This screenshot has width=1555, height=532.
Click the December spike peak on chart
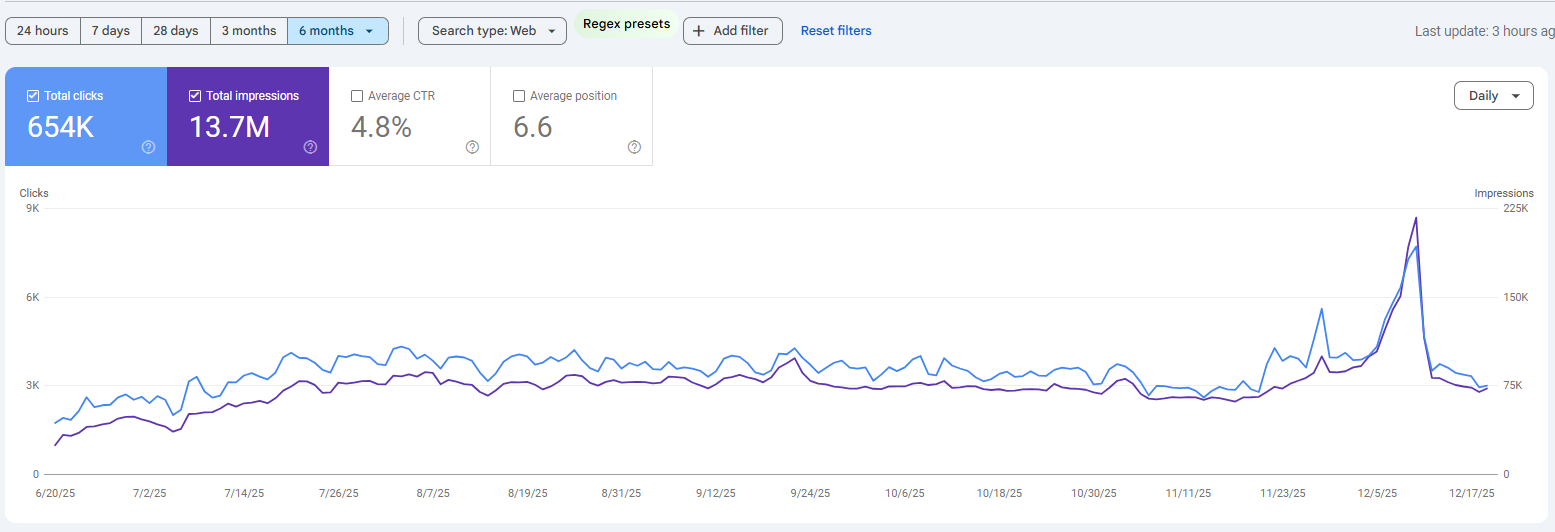[x=1416, y=218]
